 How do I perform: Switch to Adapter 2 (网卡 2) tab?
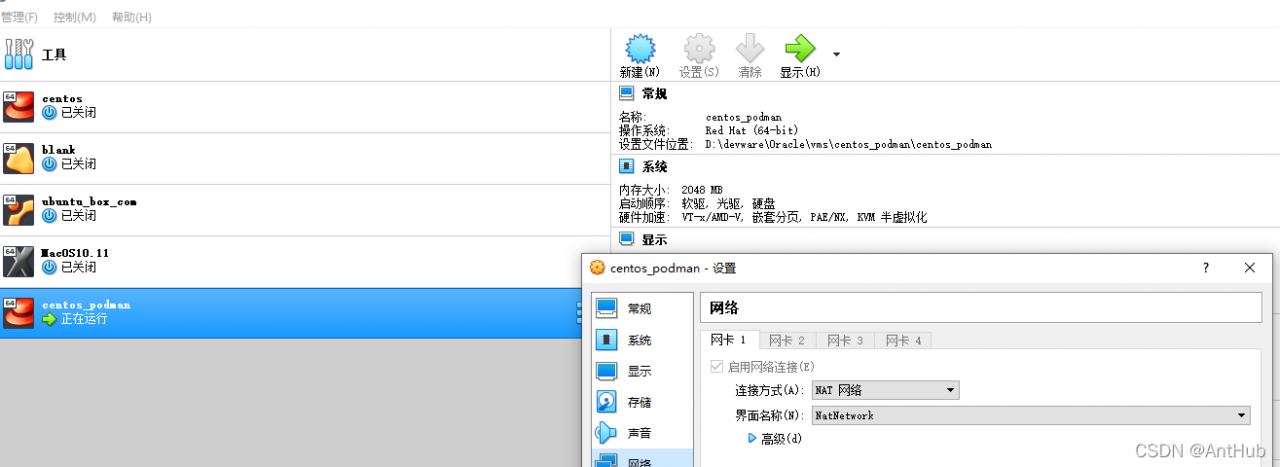pyautogui.click(x=788, y=341)
